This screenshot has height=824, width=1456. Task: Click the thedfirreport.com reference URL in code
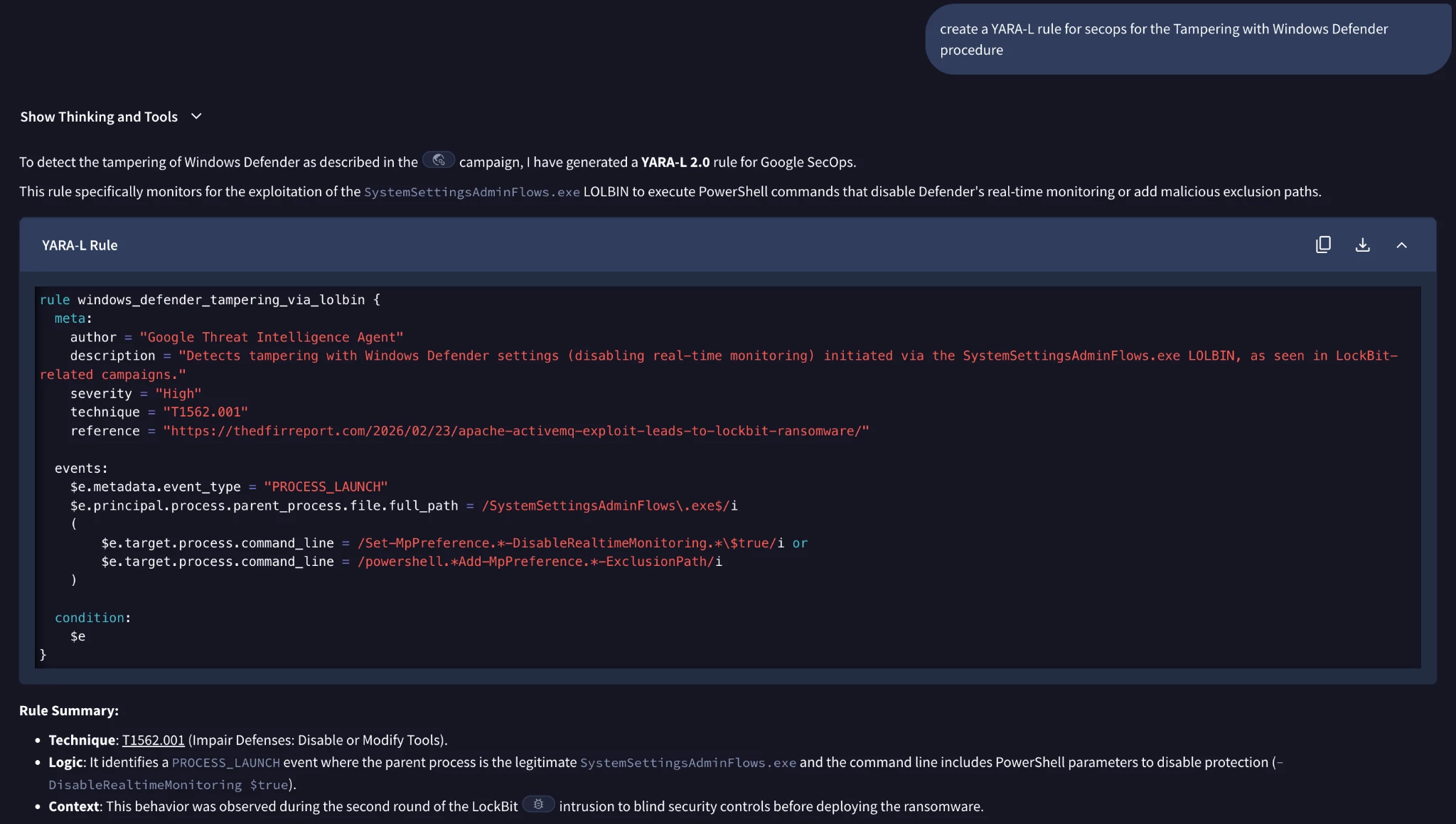pyautogui.click(x=515, y=431)
